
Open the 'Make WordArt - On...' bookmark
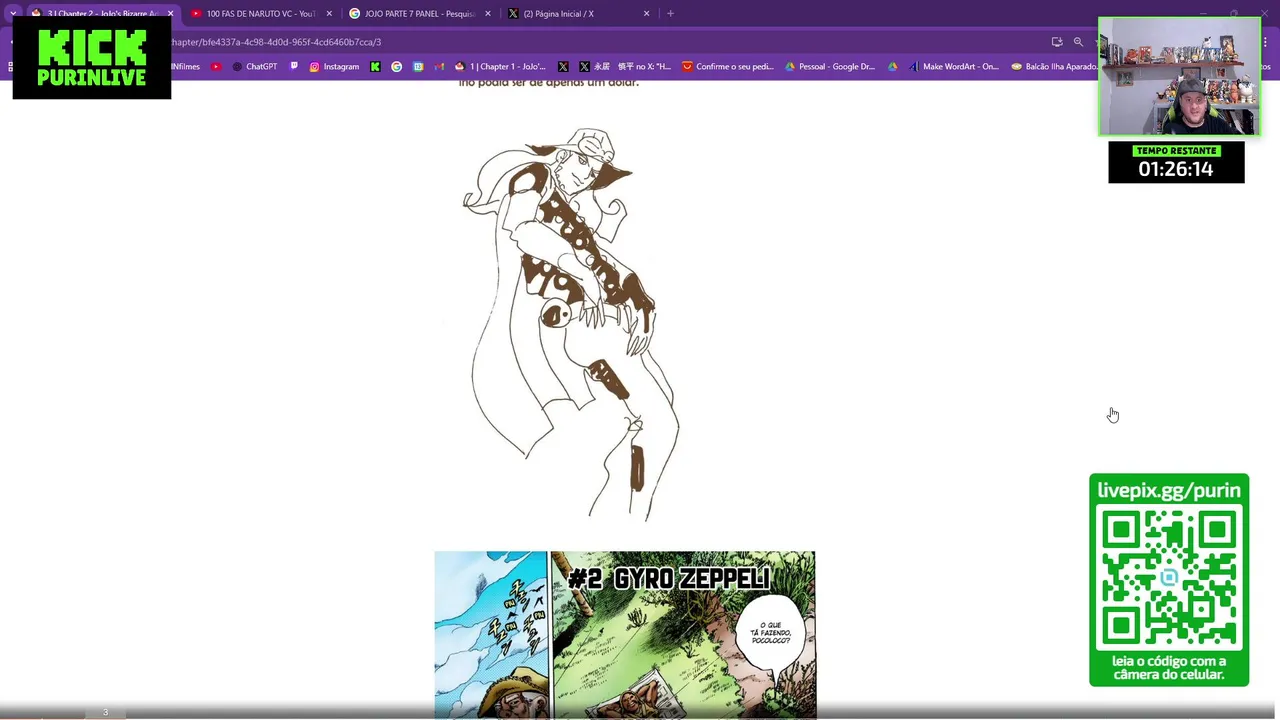click(x=952, y=67)
